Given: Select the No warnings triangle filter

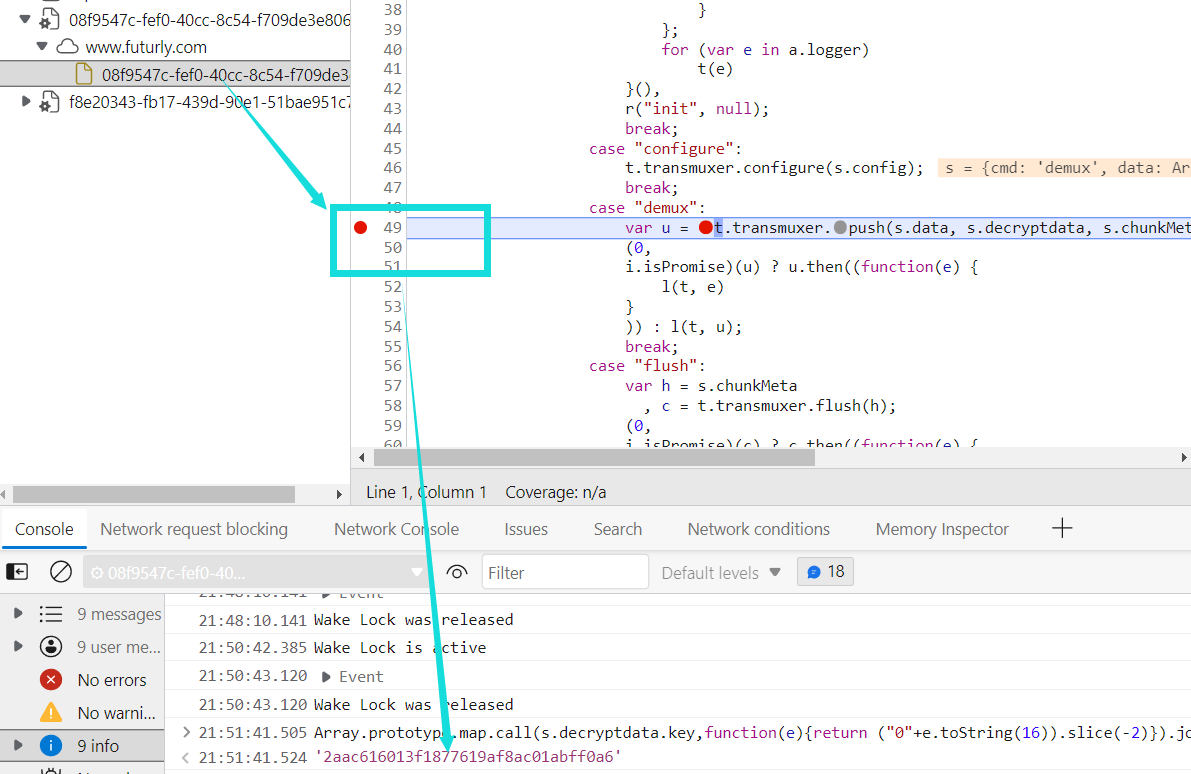Looking at the screenshot, I should click(51, 712).
